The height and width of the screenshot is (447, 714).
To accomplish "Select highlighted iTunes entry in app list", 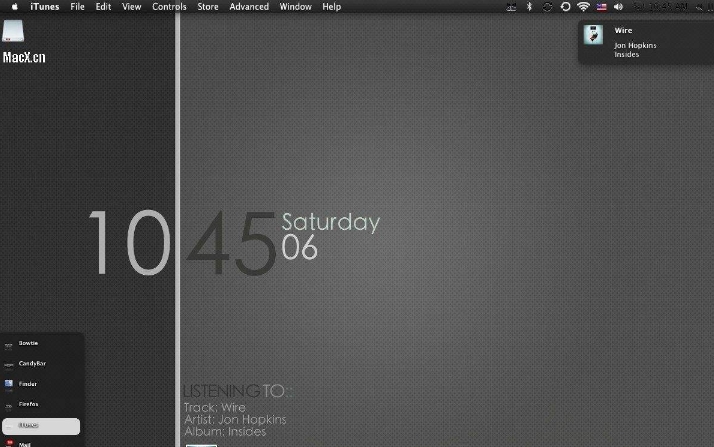I will click(41, 426).
